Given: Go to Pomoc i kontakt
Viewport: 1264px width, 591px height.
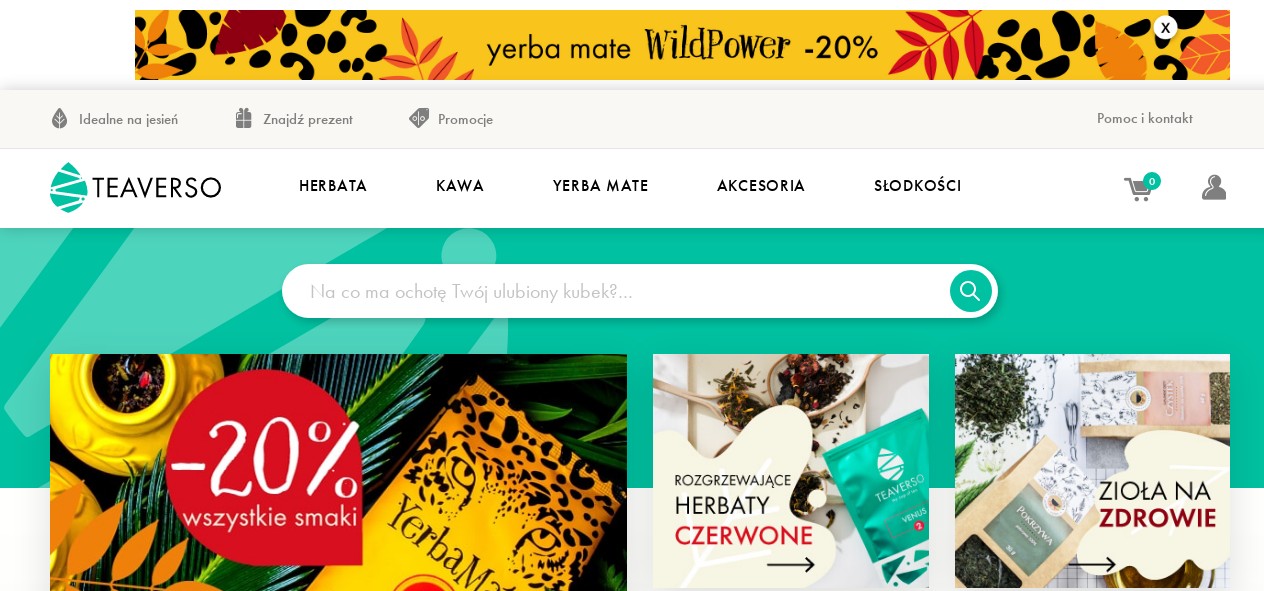Looking at the screenshot, I should (1145, 118).
